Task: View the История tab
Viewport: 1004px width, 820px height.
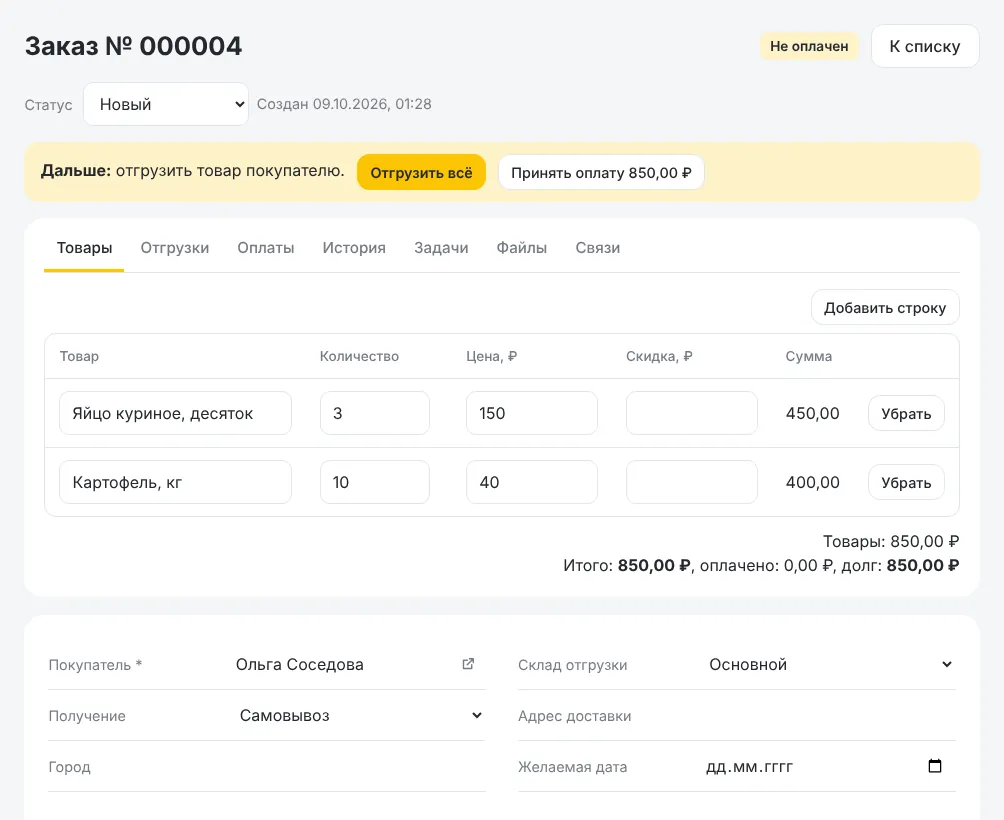Action: tap(354, 248)
